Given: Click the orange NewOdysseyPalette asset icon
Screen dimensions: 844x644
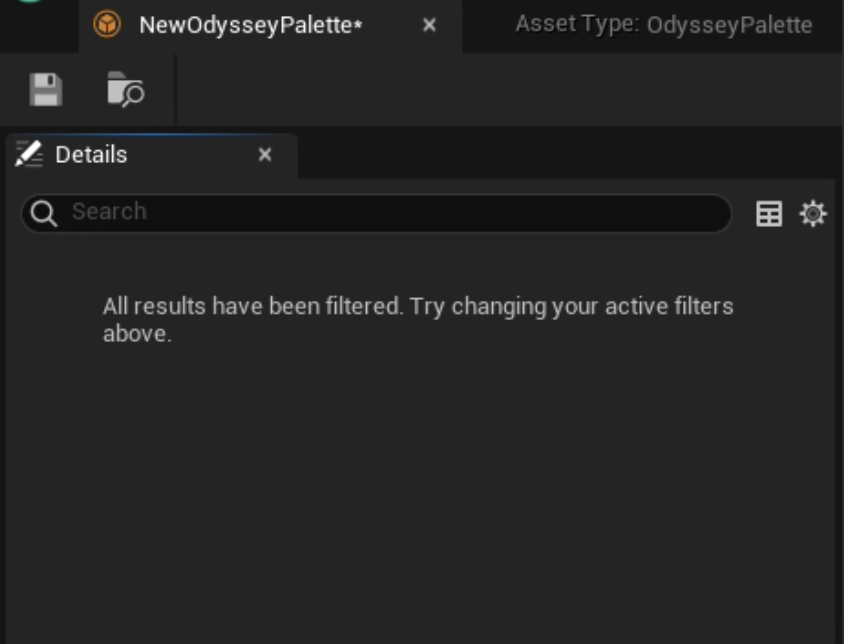Looking at the screenshot, I should [107, 25].
